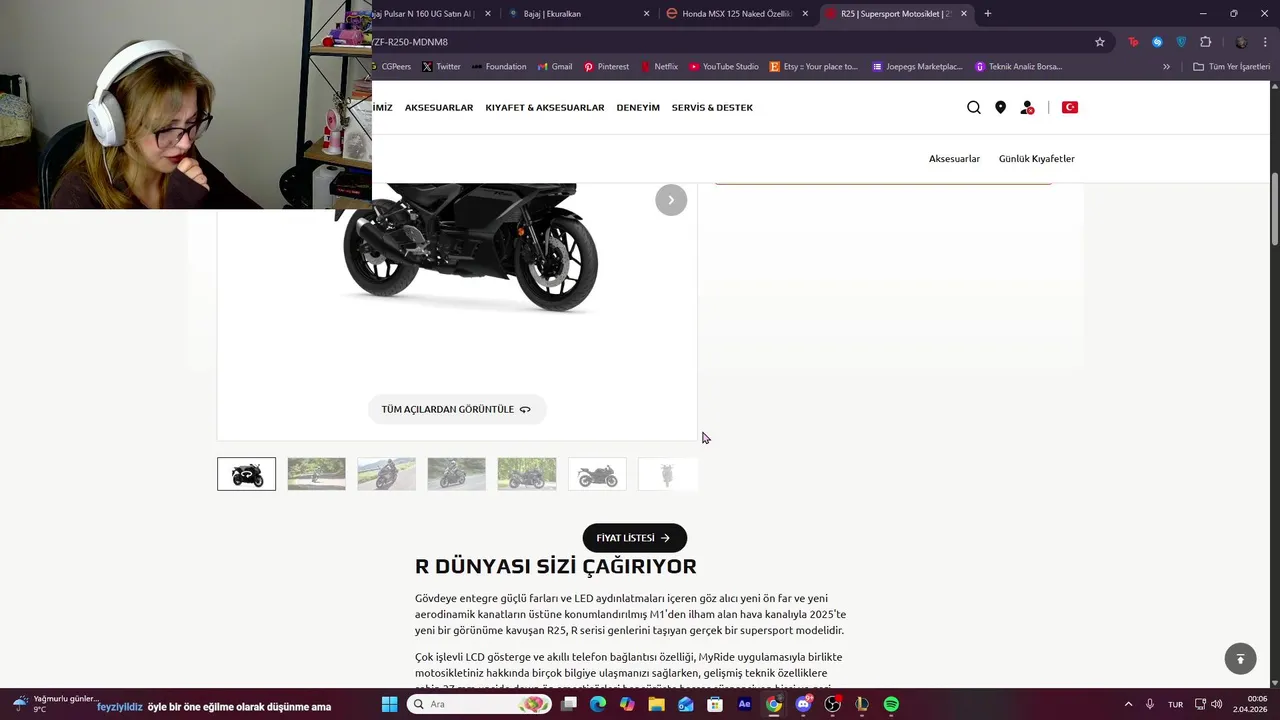Open the CGPeers bookmark
This screenshot has width=1280, height=720.
[x=392, y=67]
